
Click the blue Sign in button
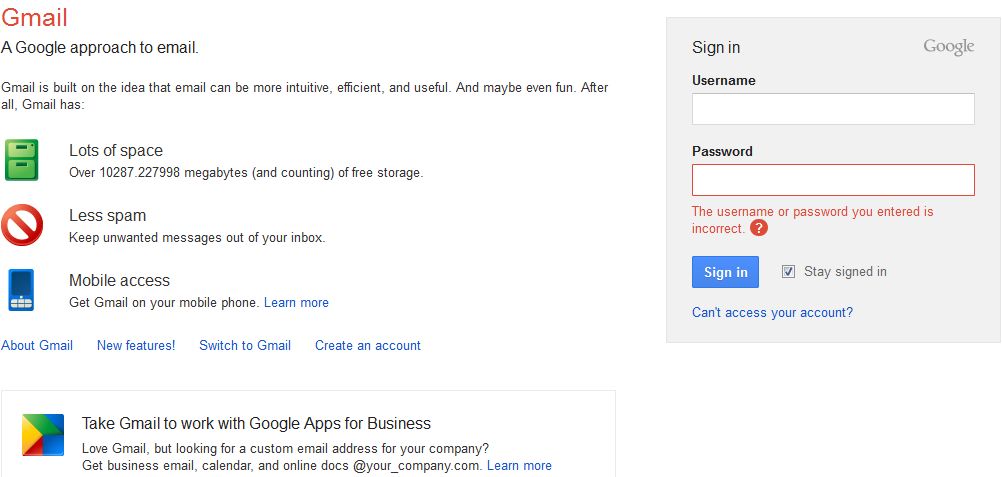tap(725, 272)
